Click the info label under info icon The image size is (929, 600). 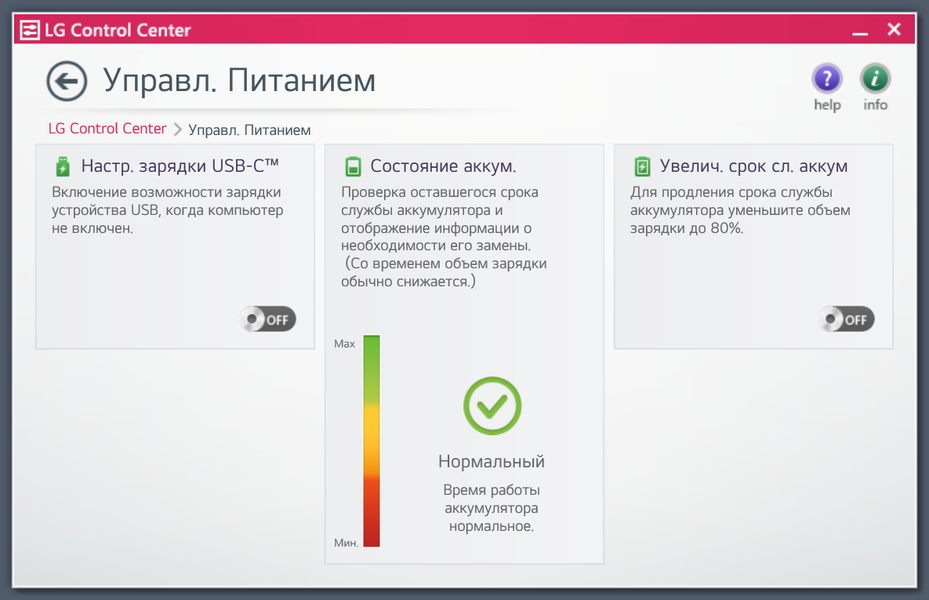pos(875,105)
